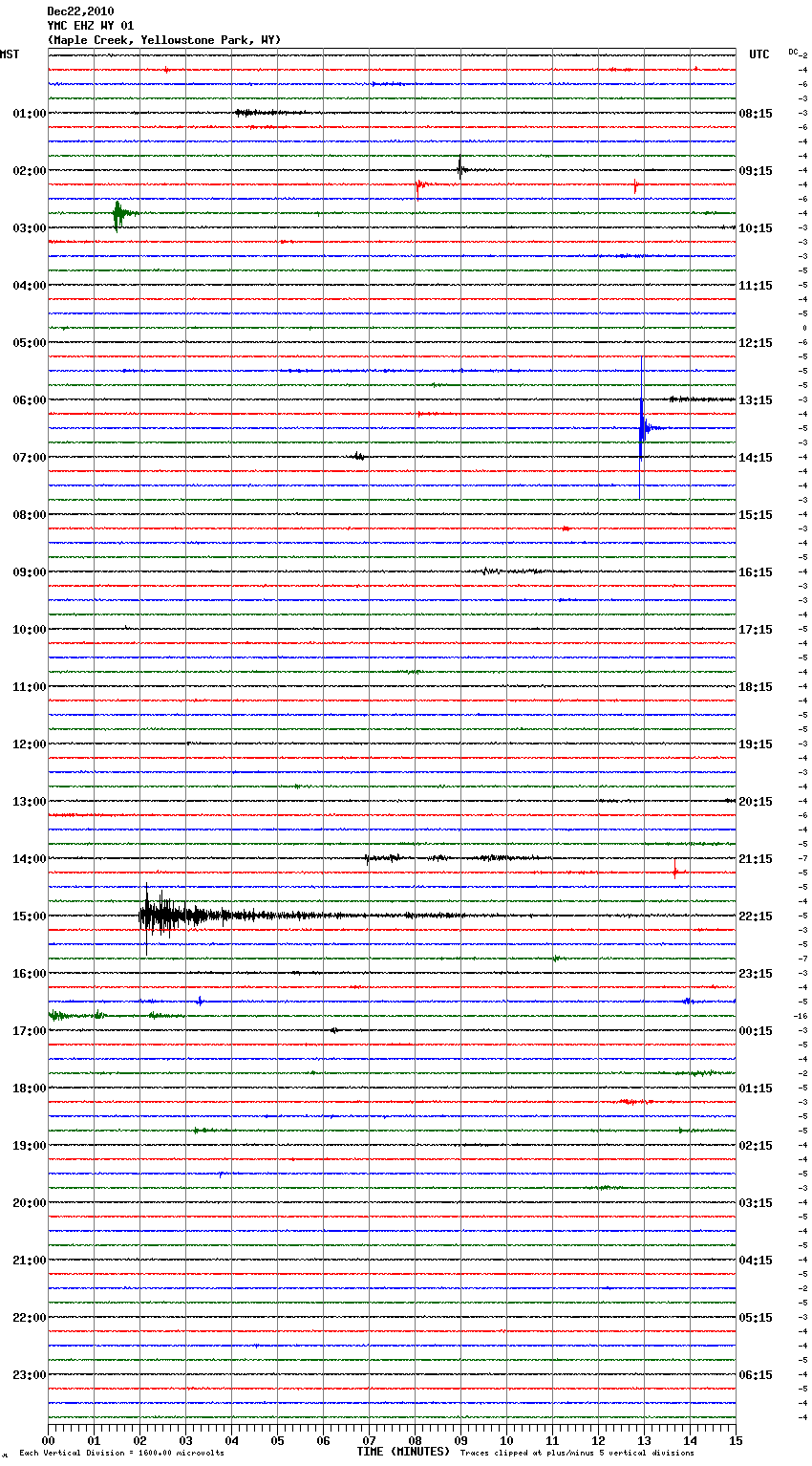Image resolution: width=812 pixels, height=1466 pixels.
Task: Click the 20:15 UTC time label
Action: click(x=756, y=802)
